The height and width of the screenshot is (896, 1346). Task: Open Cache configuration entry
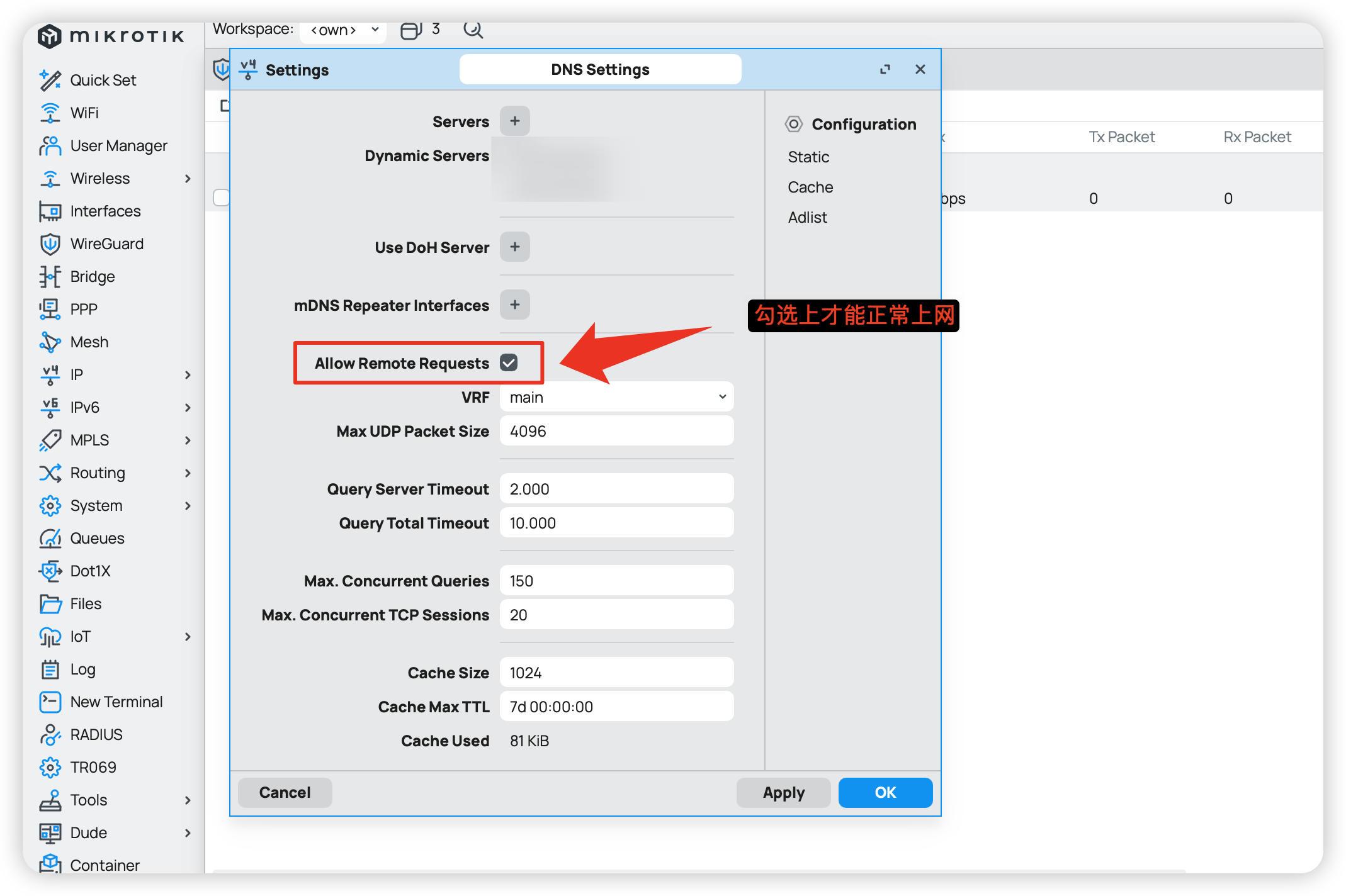coord(810,187)
